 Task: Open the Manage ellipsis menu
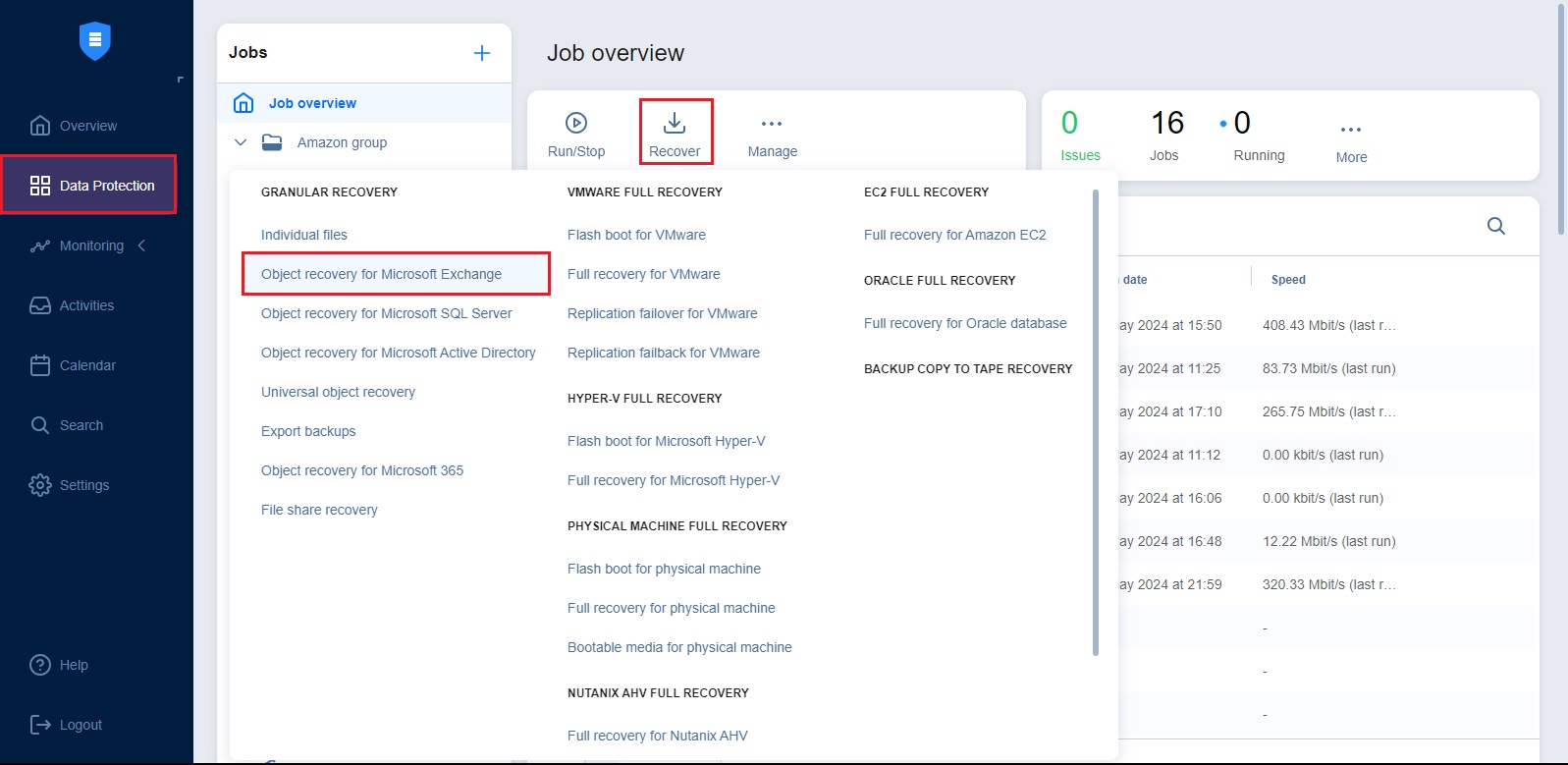pos(772,124)
